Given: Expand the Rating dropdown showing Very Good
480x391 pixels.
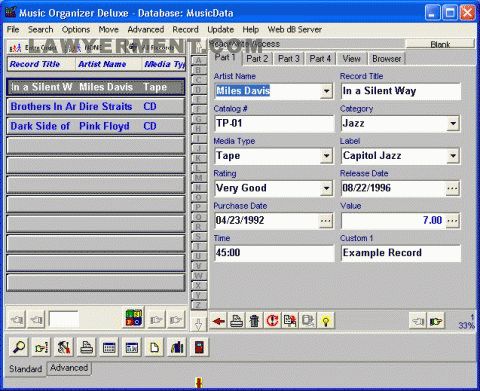Looking at the screenshot, I should 326,188.
